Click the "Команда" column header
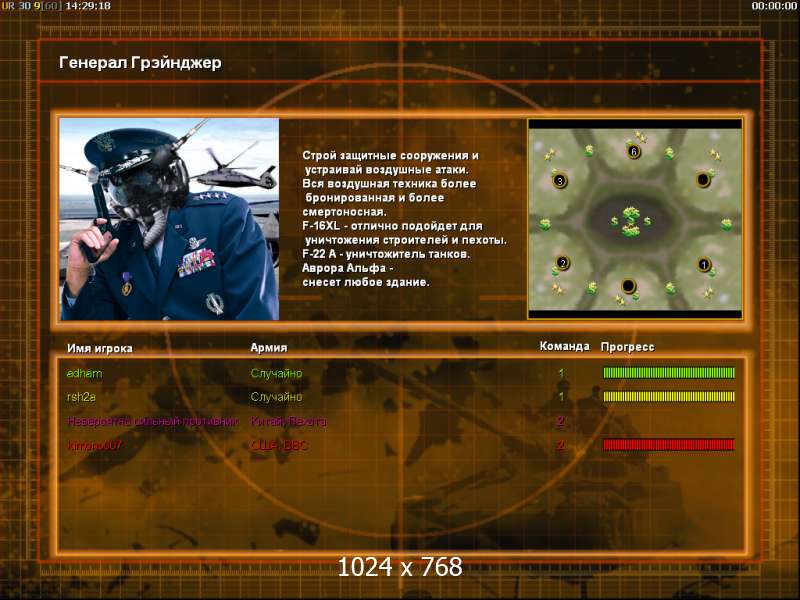 564,346
